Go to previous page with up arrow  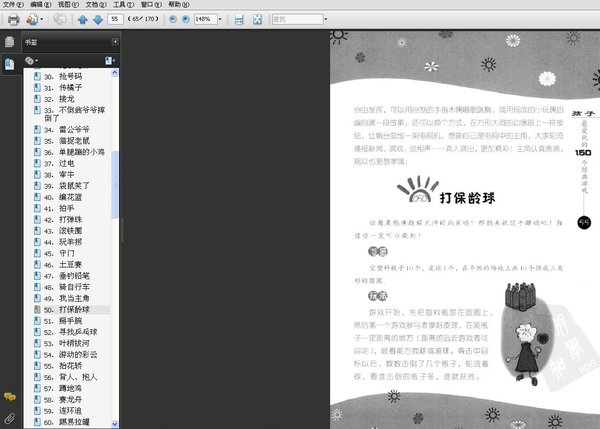[83, 19]
